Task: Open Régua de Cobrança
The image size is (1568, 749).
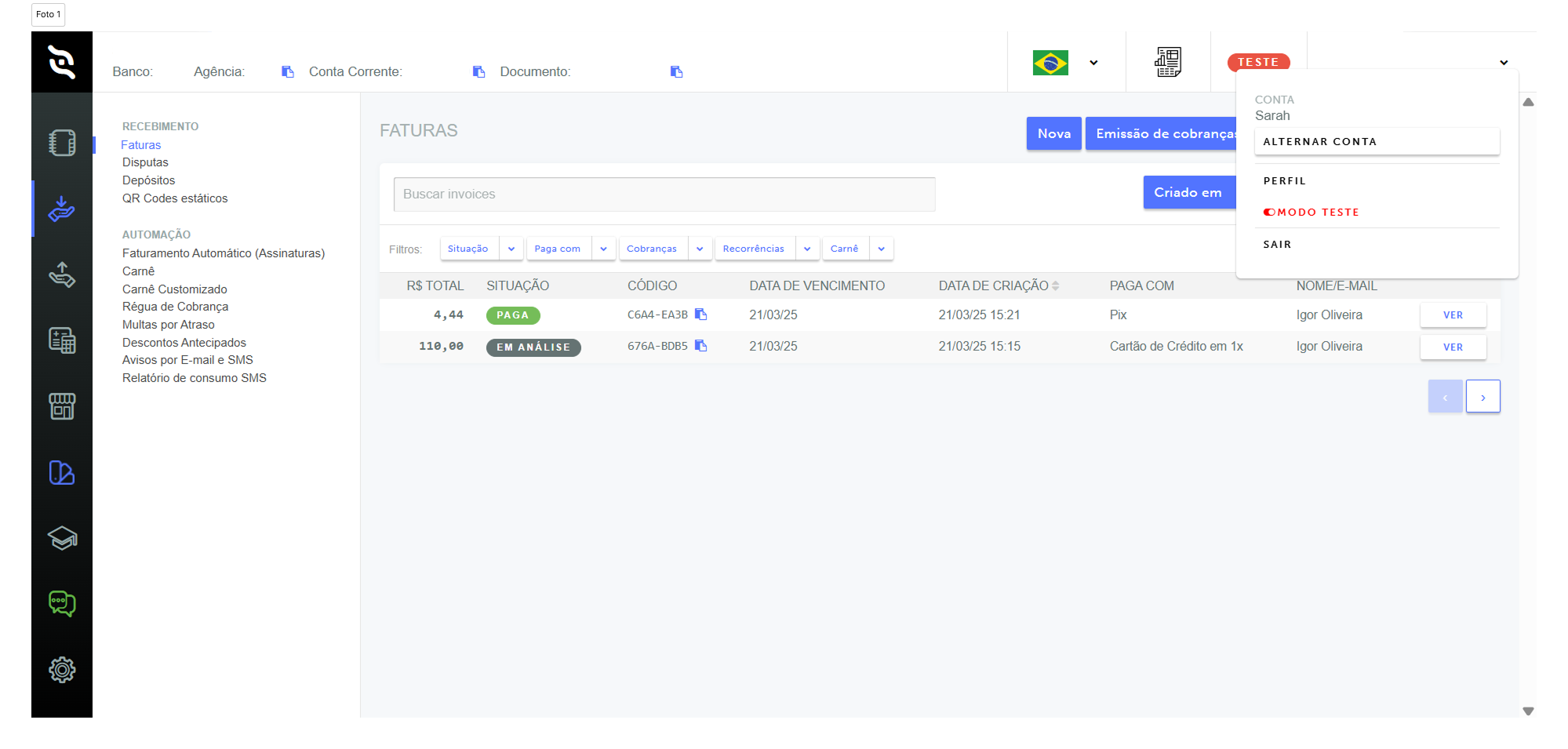Action: (175, 307)
